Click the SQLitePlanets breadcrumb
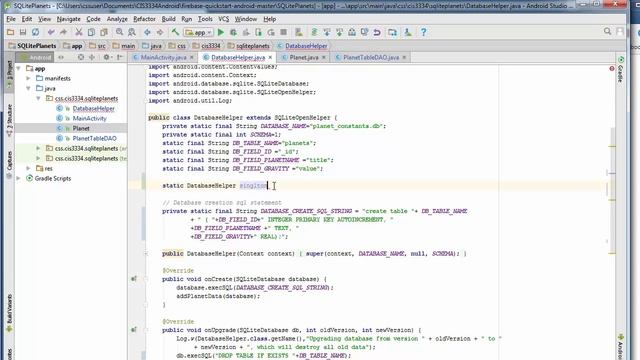640x360 pixels. pos(32,46)
